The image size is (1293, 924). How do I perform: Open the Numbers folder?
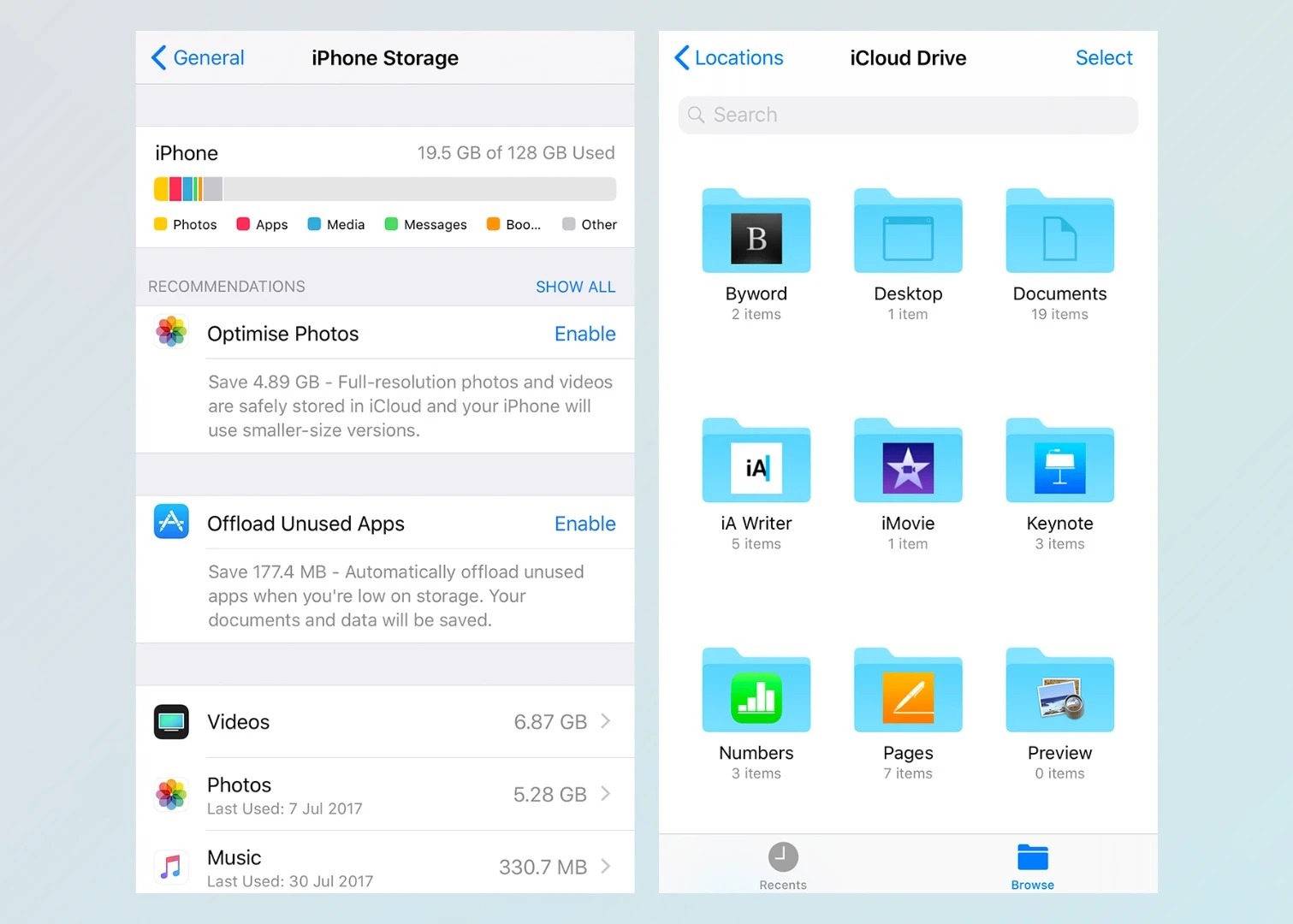[x=756, y=690]
